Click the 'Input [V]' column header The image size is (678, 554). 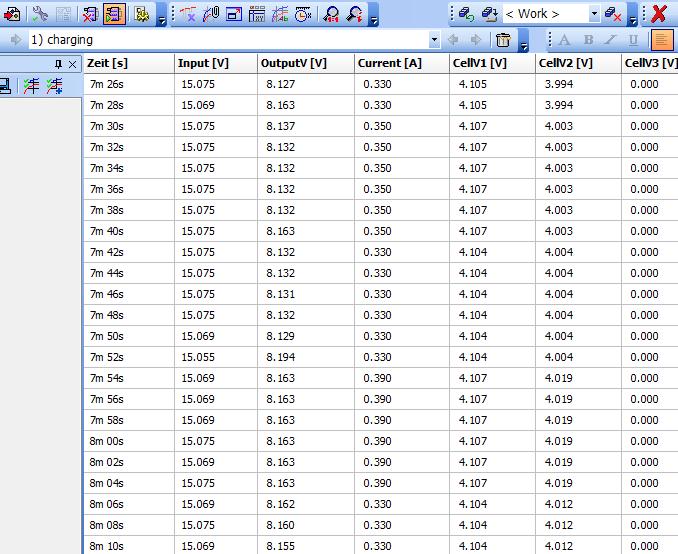click(x=216, y=63)
